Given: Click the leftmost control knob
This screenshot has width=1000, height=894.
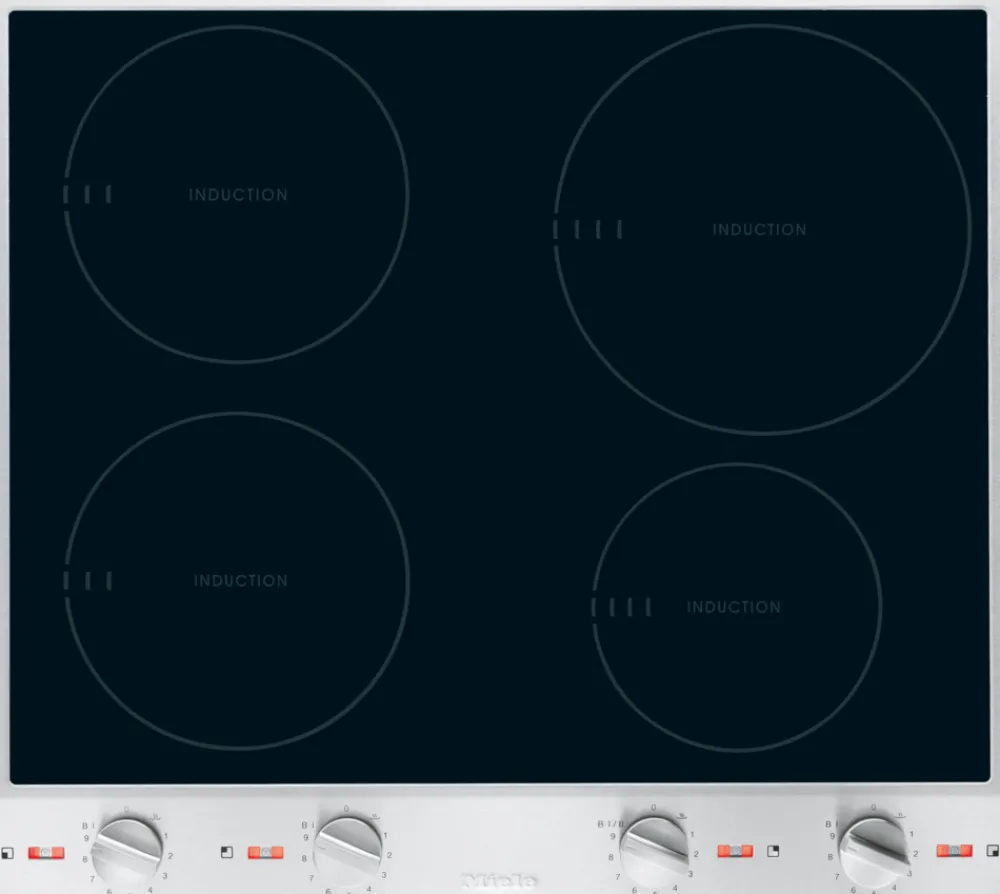Looking at the screenshot, I should [x=129, y=848].
